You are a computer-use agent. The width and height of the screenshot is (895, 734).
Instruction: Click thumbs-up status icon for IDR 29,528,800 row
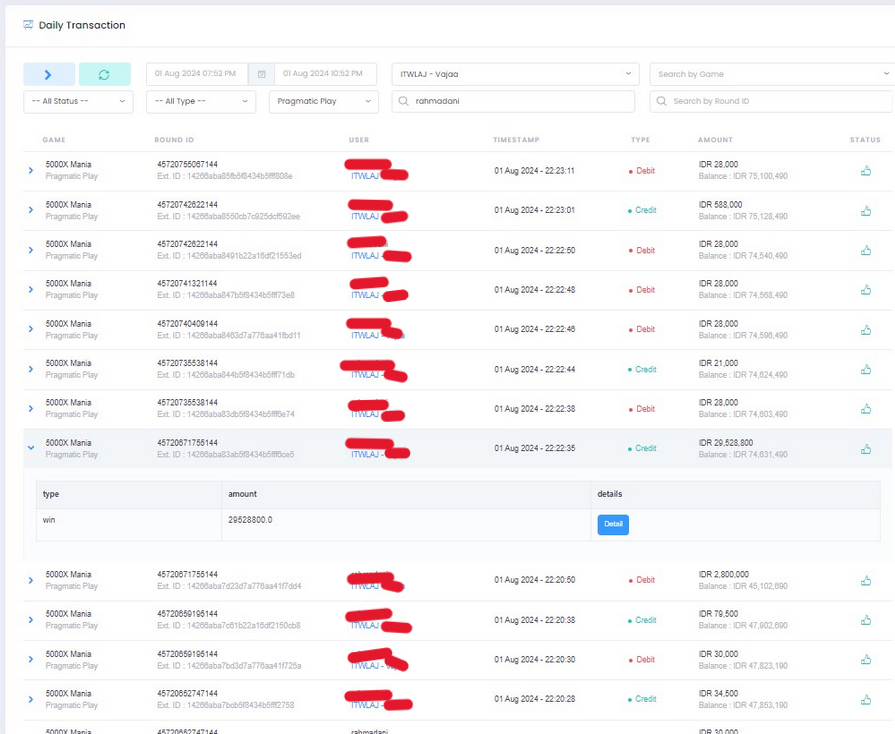(865, 449)
